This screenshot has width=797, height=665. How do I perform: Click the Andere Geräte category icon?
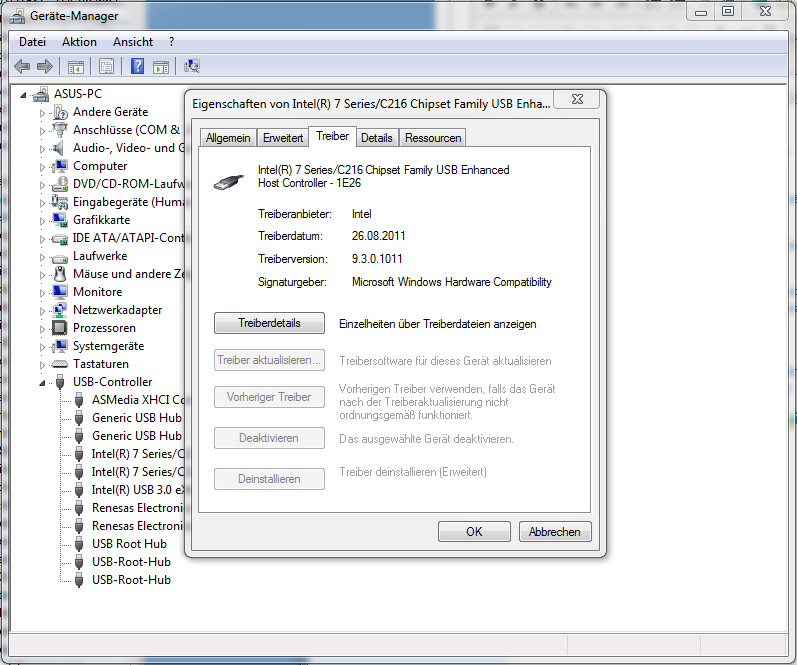pos(60,112)
